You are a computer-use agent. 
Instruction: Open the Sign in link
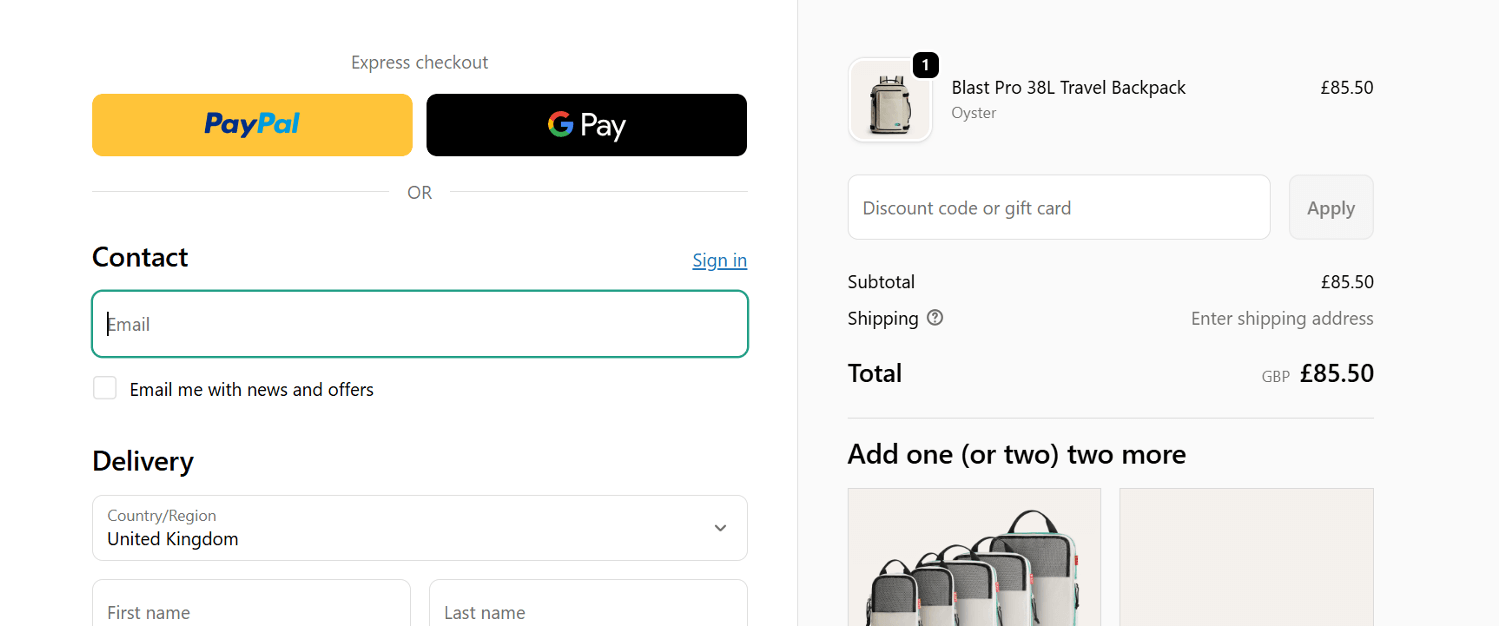coord(719,260)
